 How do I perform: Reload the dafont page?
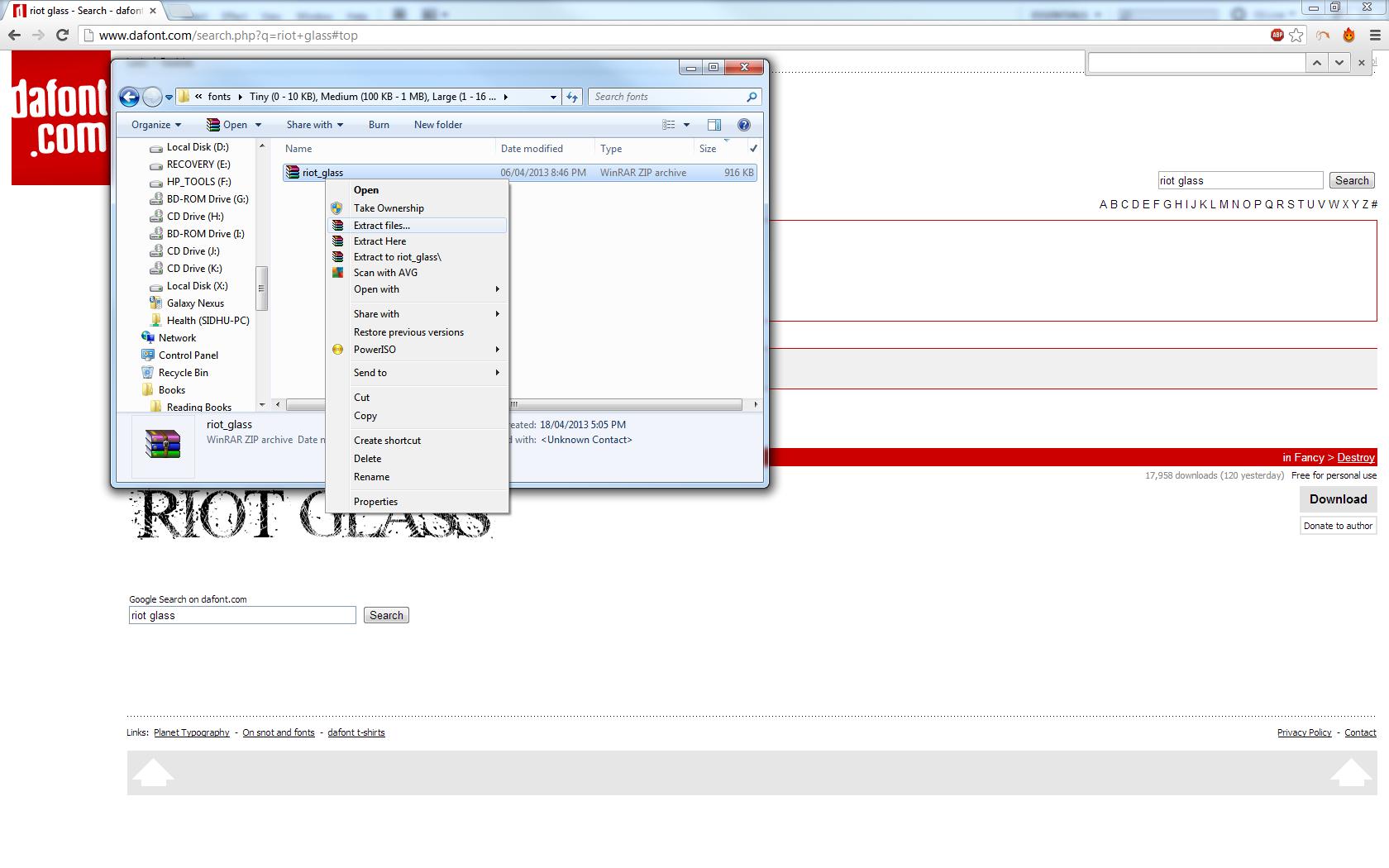(x=62, y=35)
